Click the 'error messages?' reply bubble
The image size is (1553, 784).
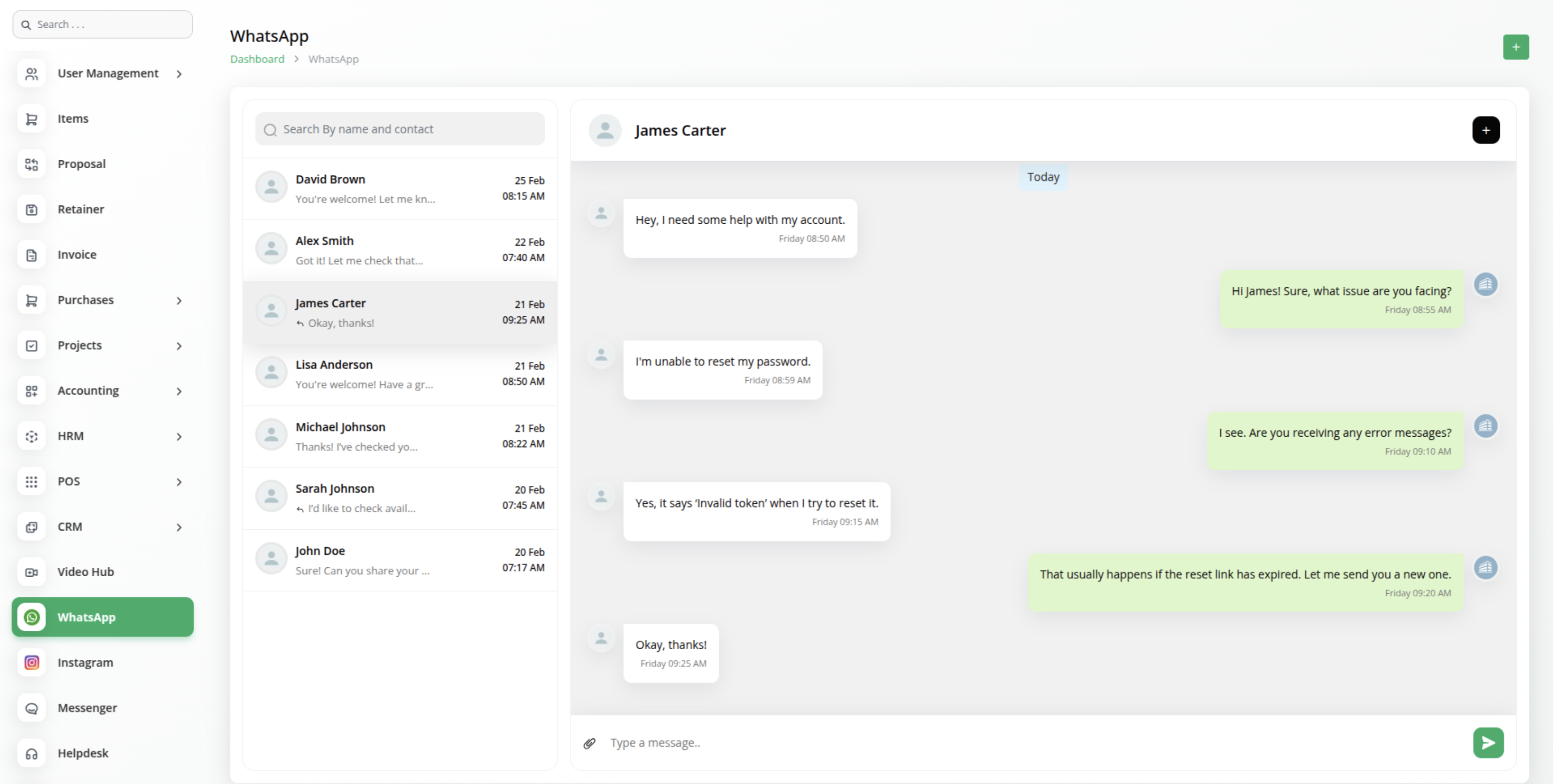(1335, 441)
